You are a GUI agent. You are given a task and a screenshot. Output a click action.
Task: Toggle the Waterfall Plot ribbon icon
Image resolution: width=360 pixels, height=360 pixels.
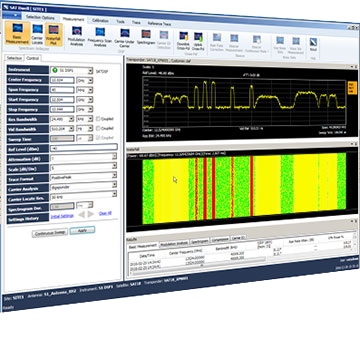tap(53, 35)
